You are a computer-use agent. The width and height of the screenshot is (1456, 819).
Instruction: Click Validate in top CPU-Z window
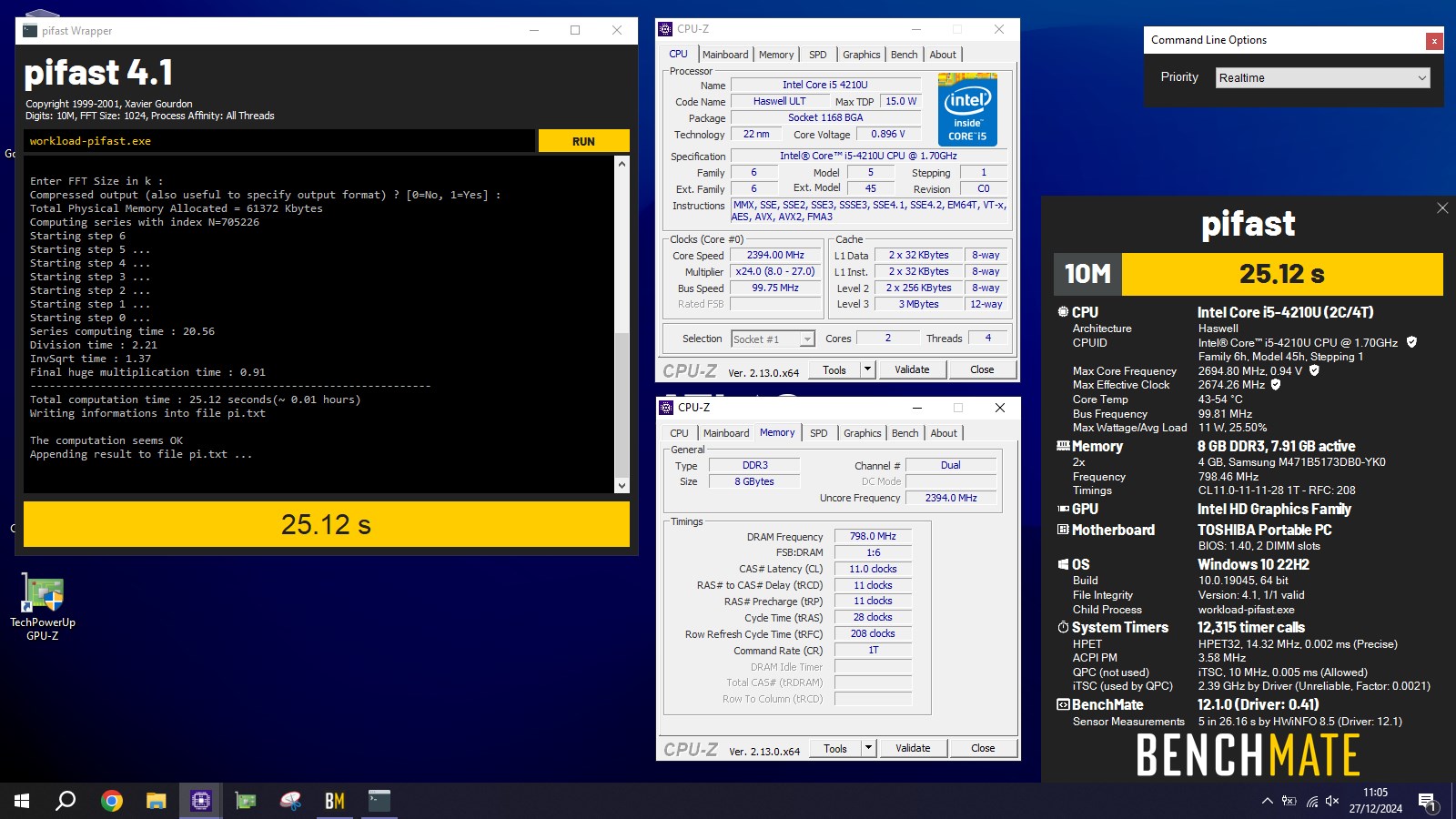click(x=912, y=369)
